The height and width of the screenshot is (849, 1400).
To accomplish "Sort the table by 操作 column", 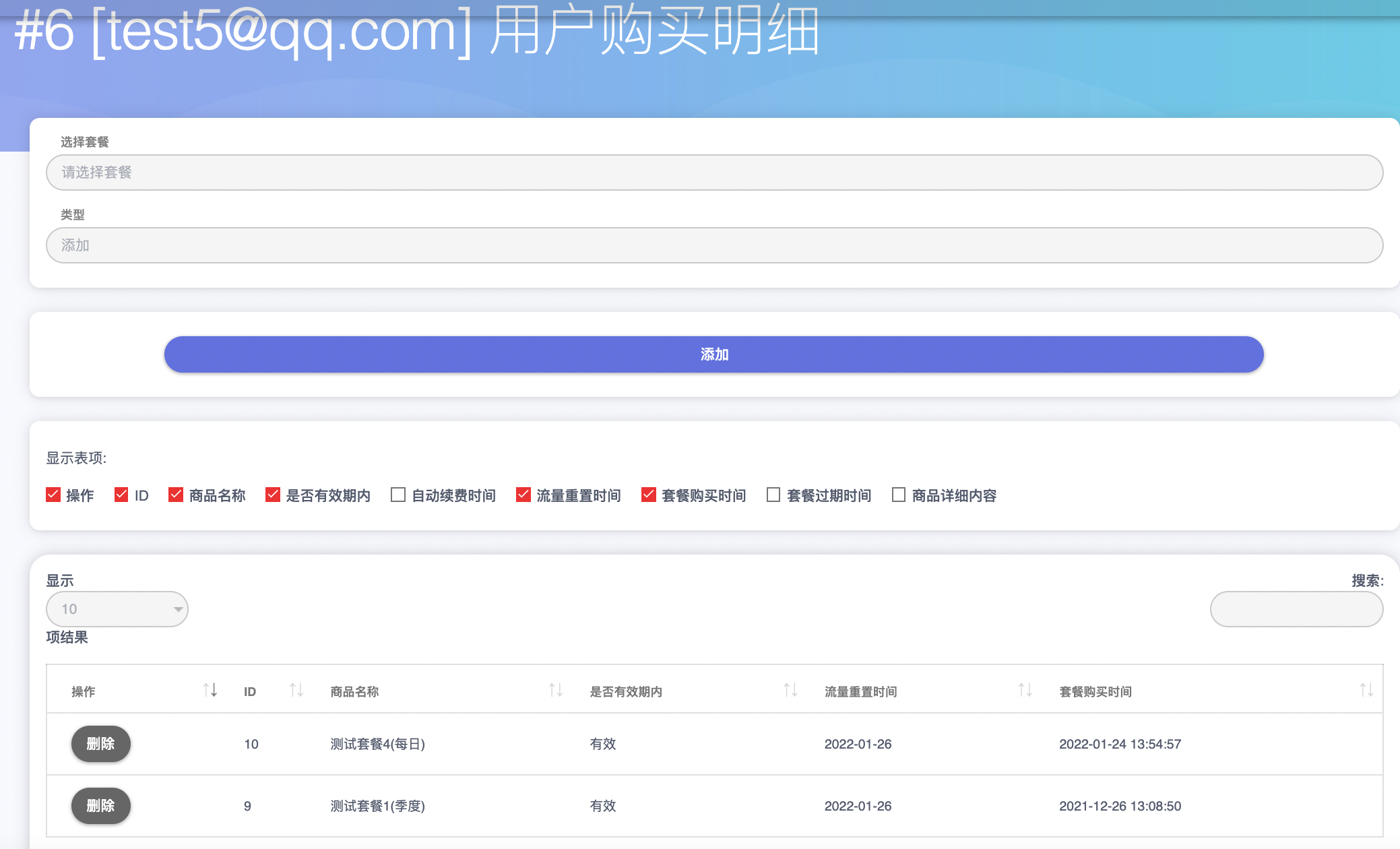I will [210, 690].
